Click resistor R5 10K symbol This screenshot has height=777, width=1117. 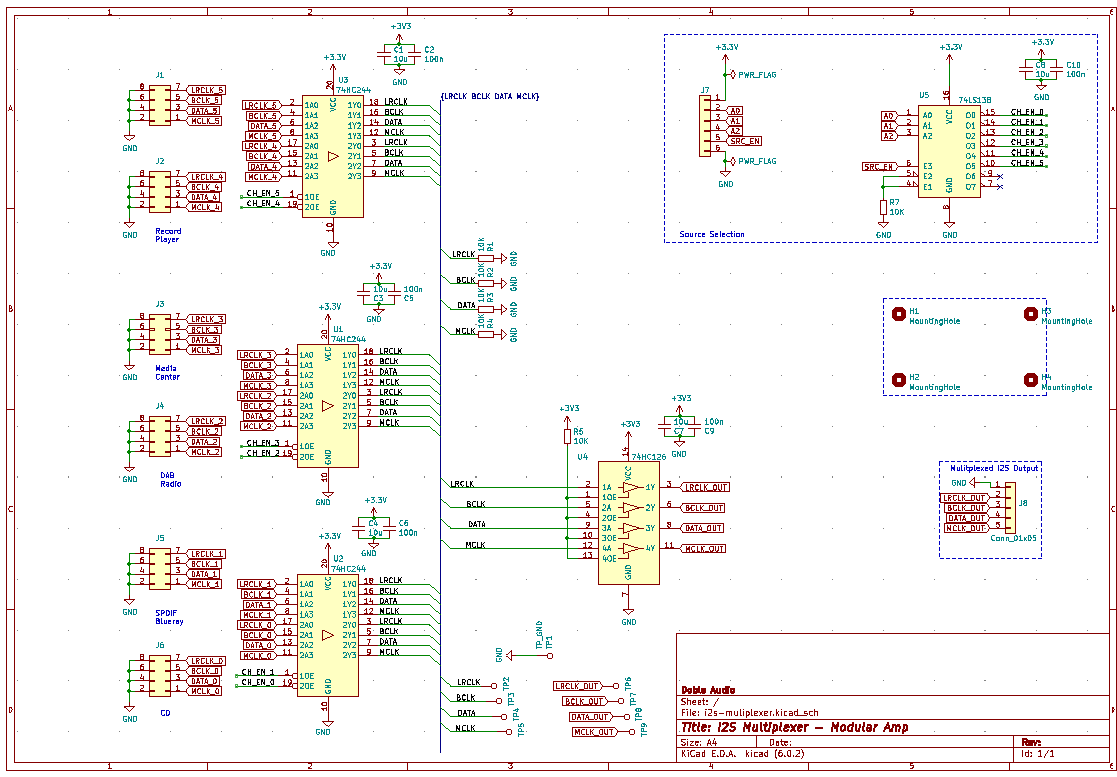(568, 437)
